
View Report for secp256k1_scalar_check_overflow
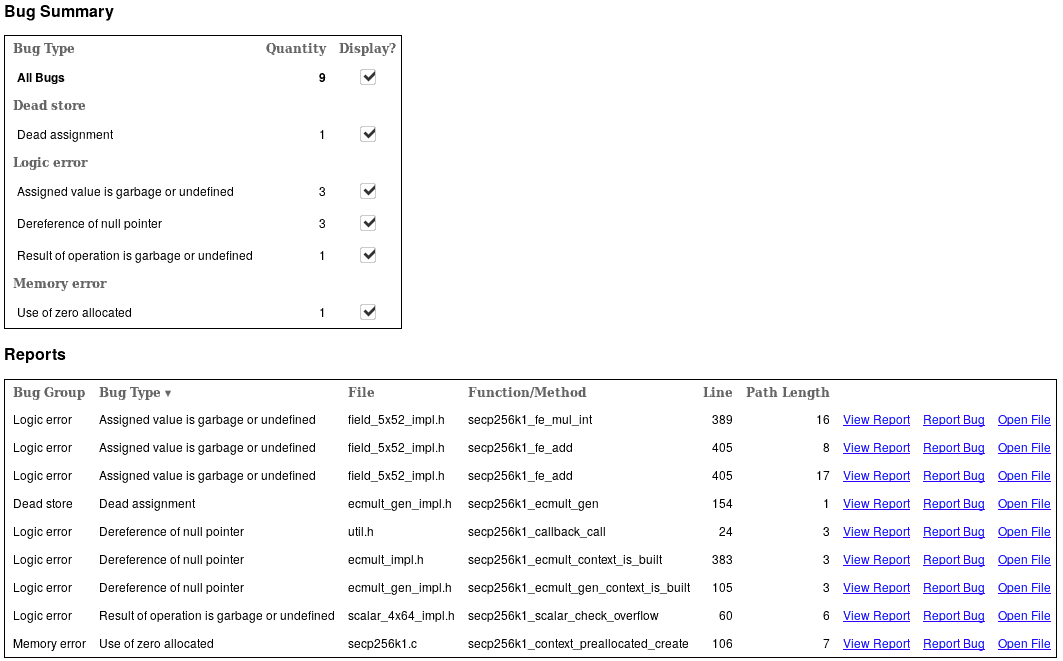click(x=876, y=616)
